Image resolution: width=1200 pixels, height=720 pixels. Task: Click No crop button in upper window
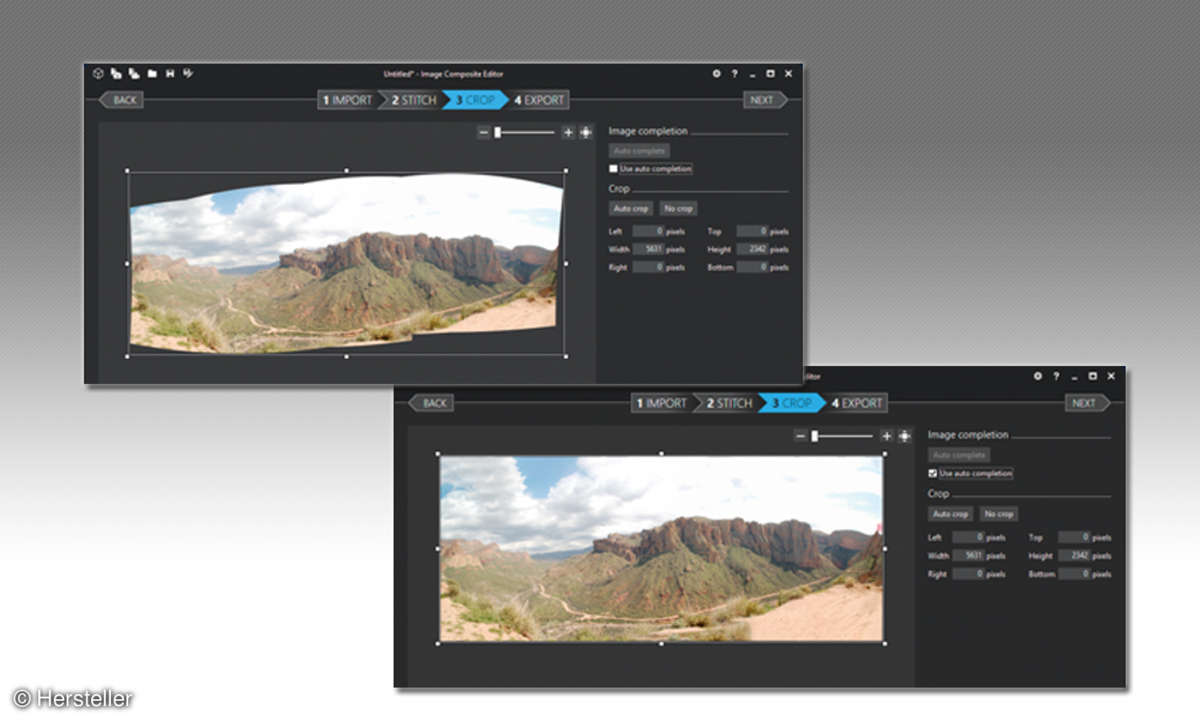click(678, 208)
